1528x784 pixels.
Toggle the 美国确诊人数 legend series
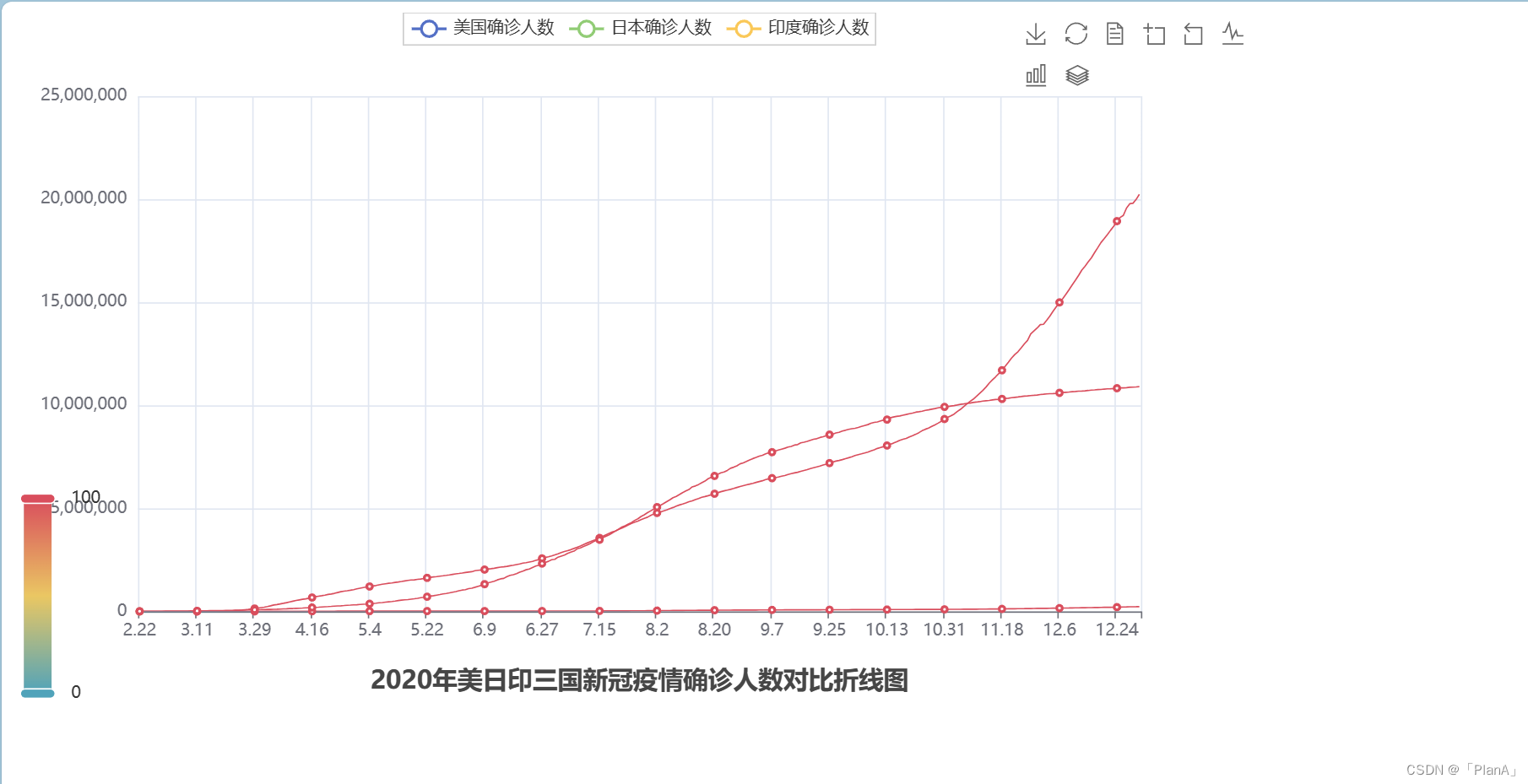point(483,28)
